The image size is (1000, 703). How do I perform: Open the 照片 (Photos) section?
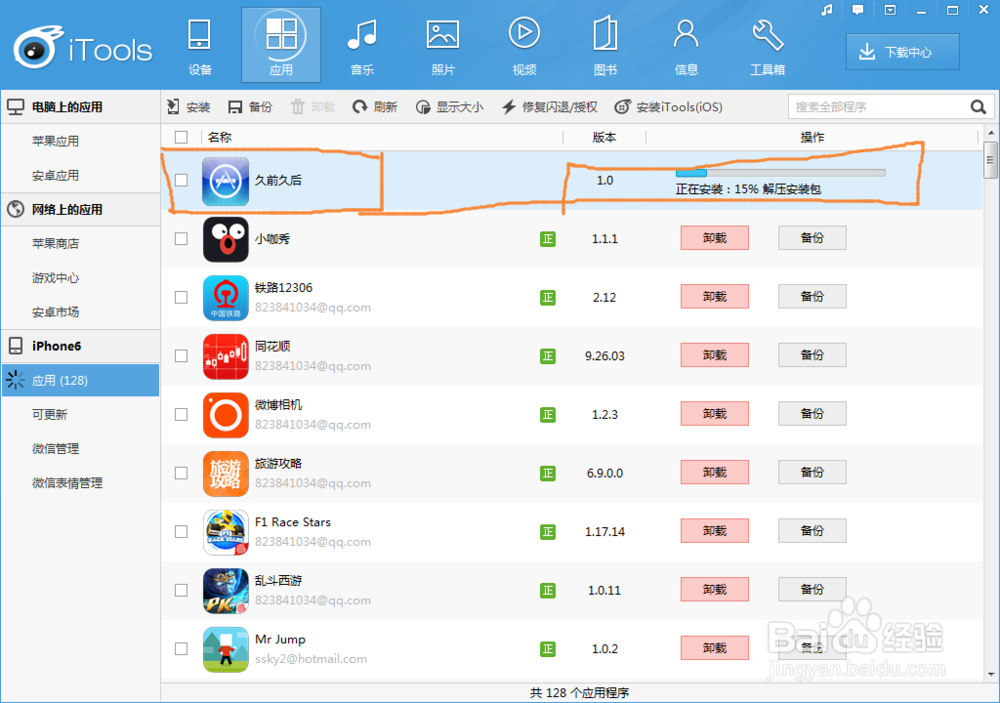tap(443, 46)
